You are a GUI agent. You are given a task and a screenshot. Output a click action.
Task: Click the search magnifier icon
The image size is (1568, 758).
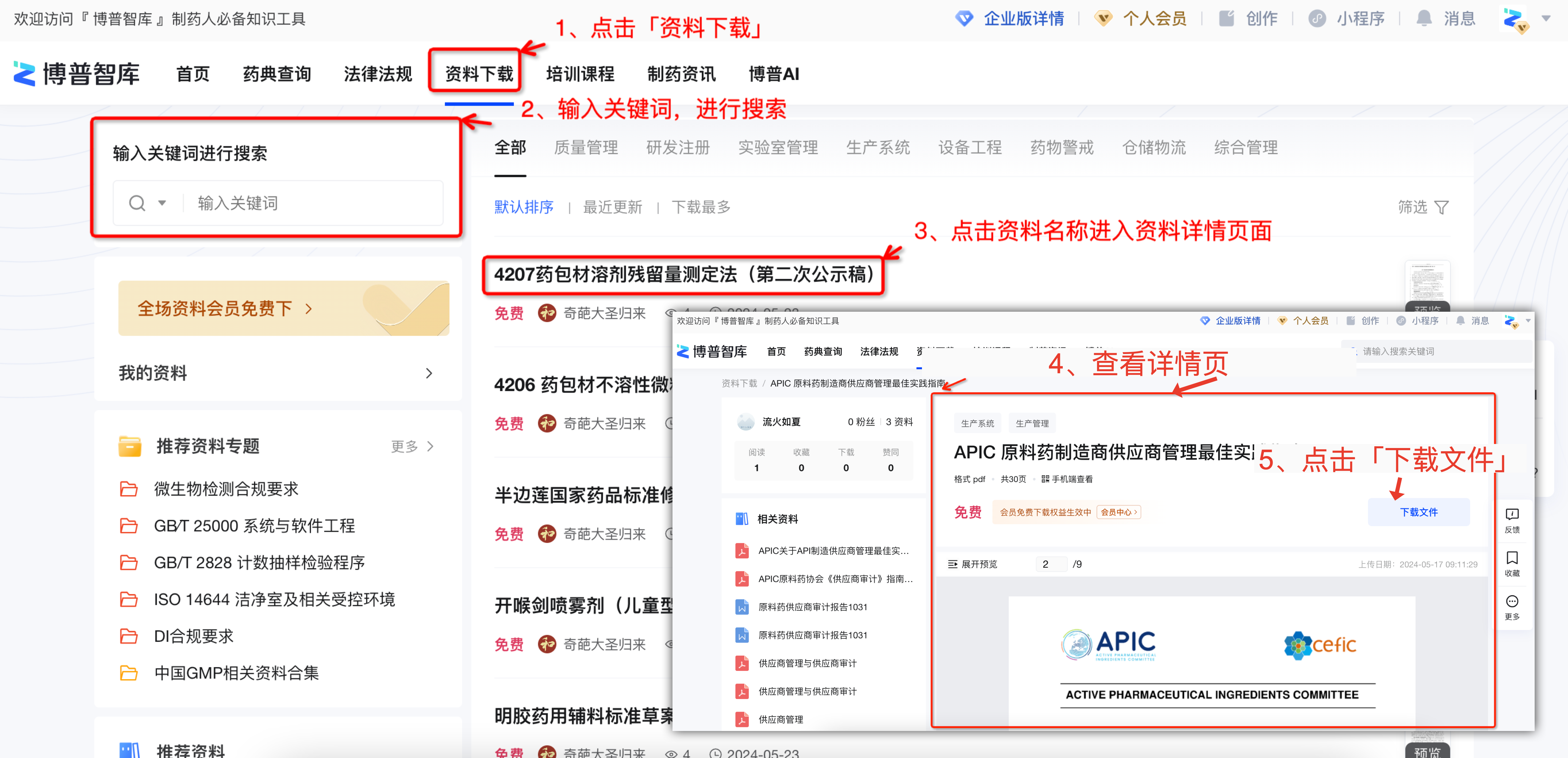pyautogui.click(x=138, y=203)
